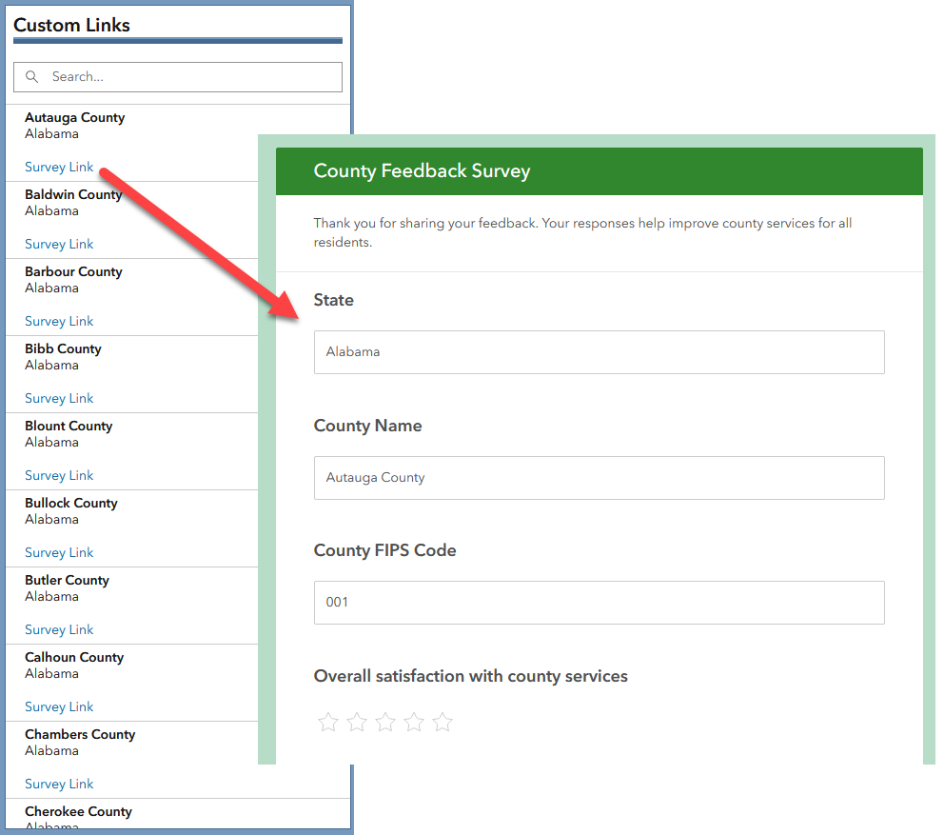
Task: Select the Bullock County list entry
Action: [131, 528]
